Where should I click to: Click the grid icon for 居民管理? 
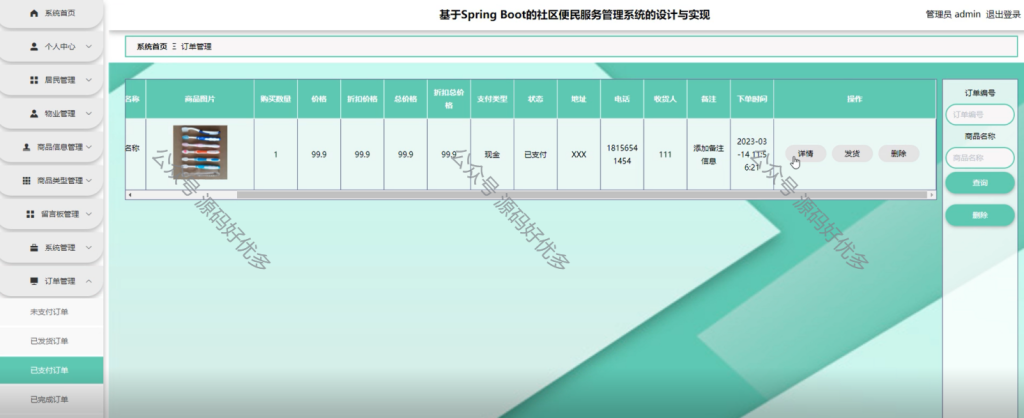click(34, 80)
